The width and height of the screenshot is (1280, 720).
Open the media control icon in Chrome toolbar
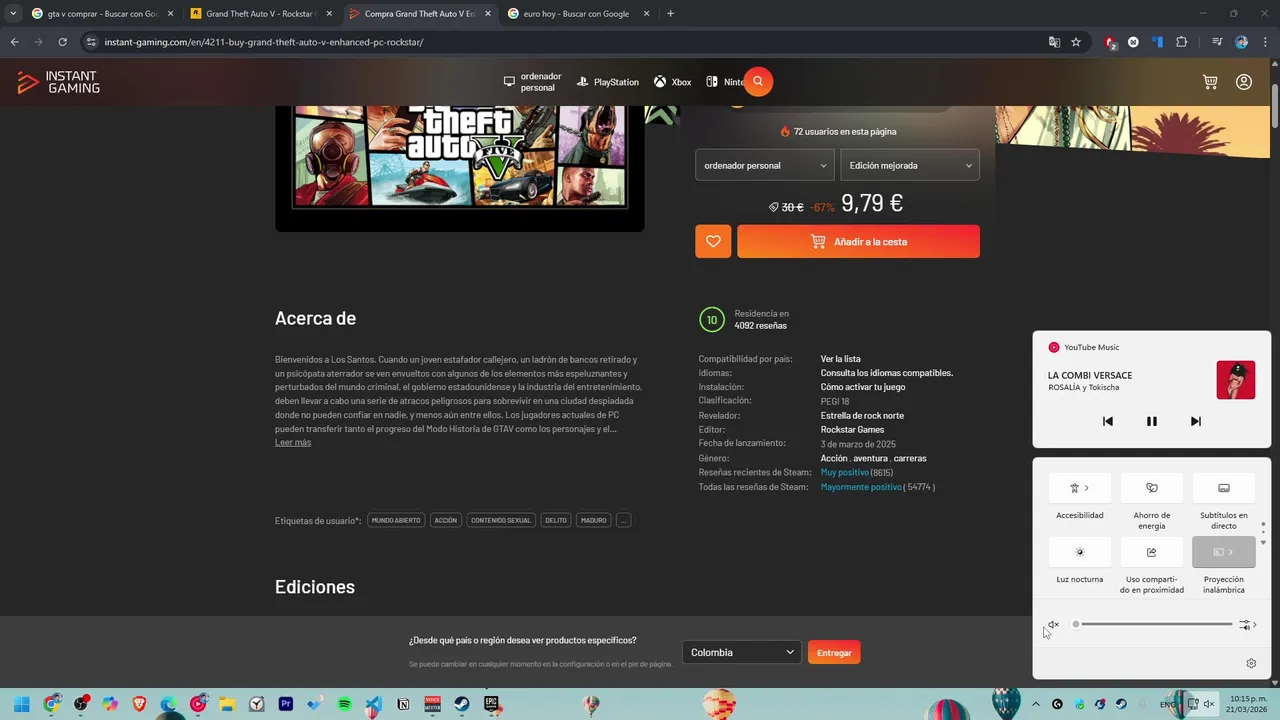[x=1217, y=42]
